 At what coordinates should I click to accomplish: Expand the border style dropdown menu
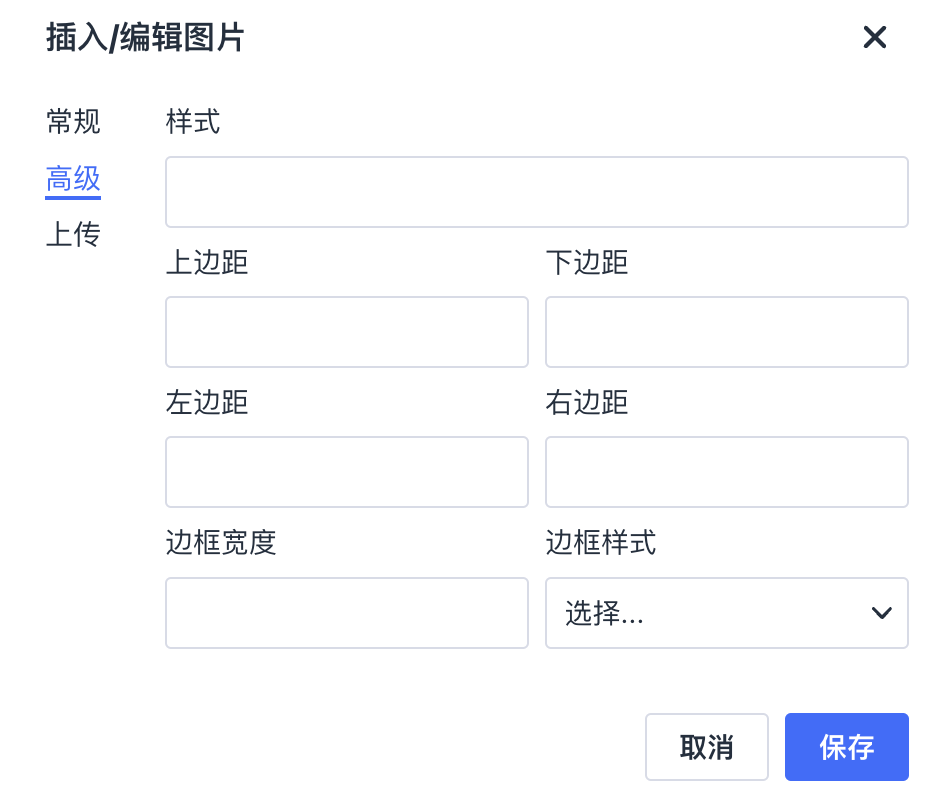click(726, 613)
